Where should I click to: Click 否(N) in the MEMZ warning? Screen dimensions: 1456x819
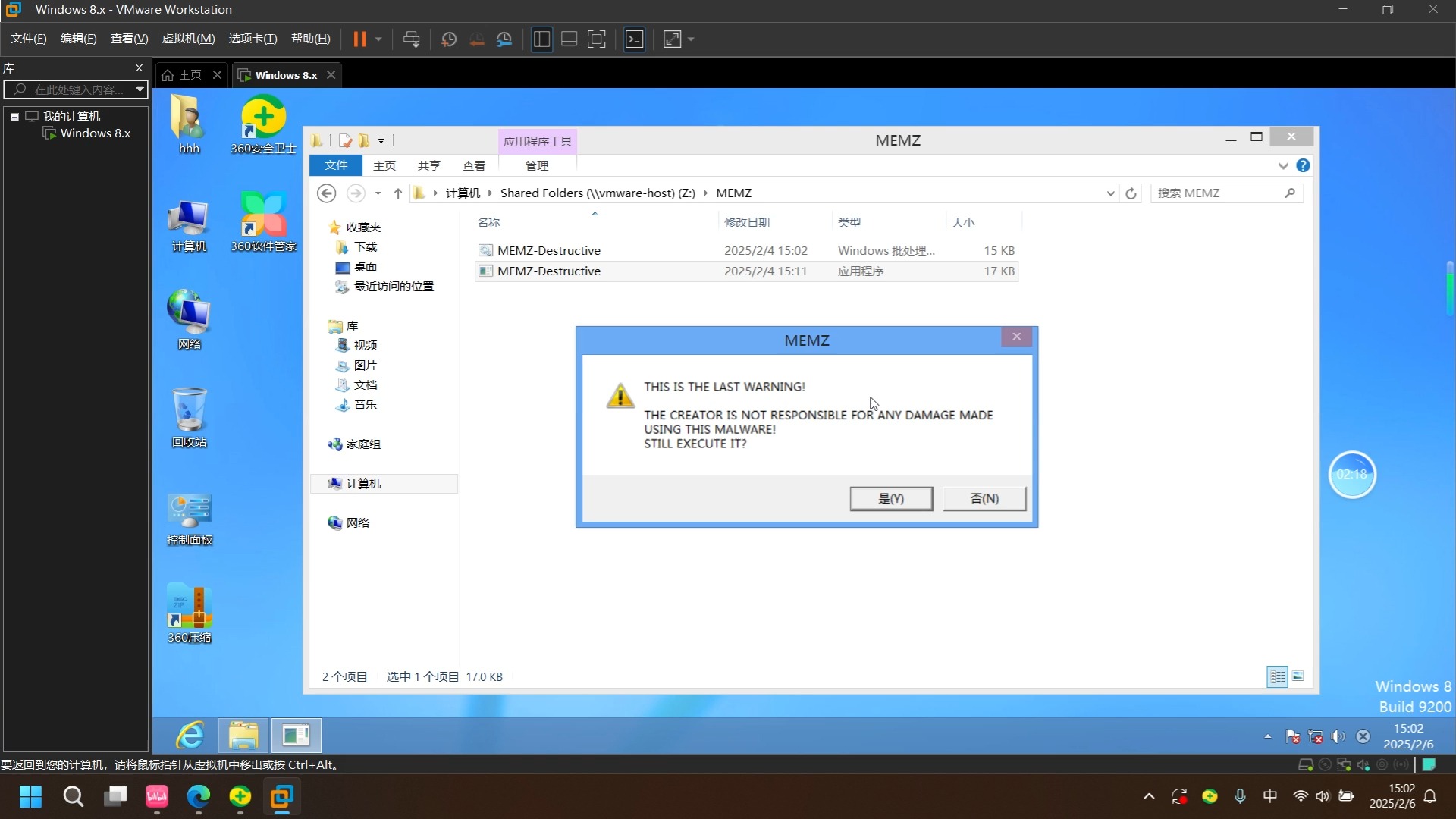984,498
